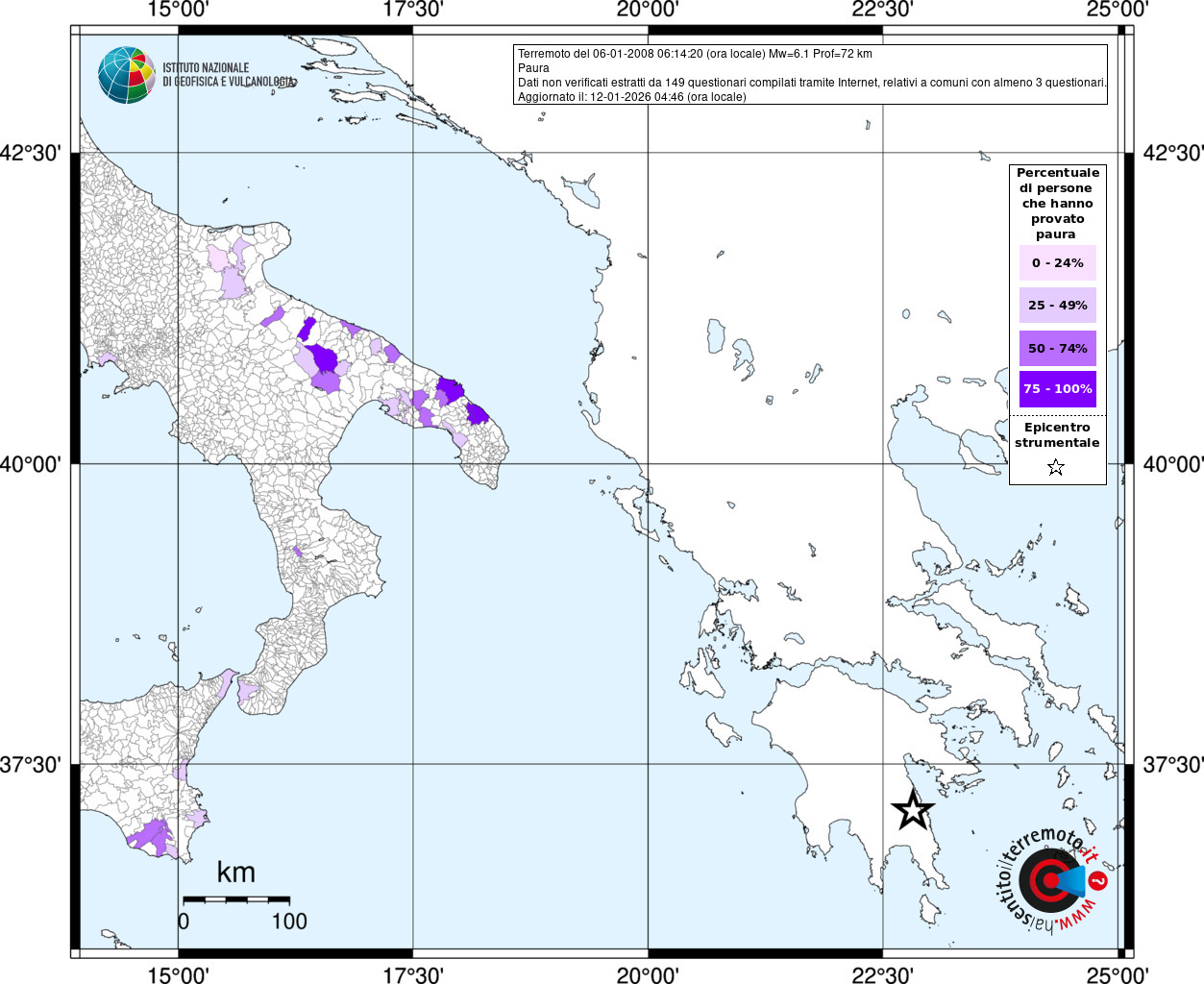Select the 0 - 24% legend swatch
Screen dimensions: 1204x984
click(x=1058, y=262)
